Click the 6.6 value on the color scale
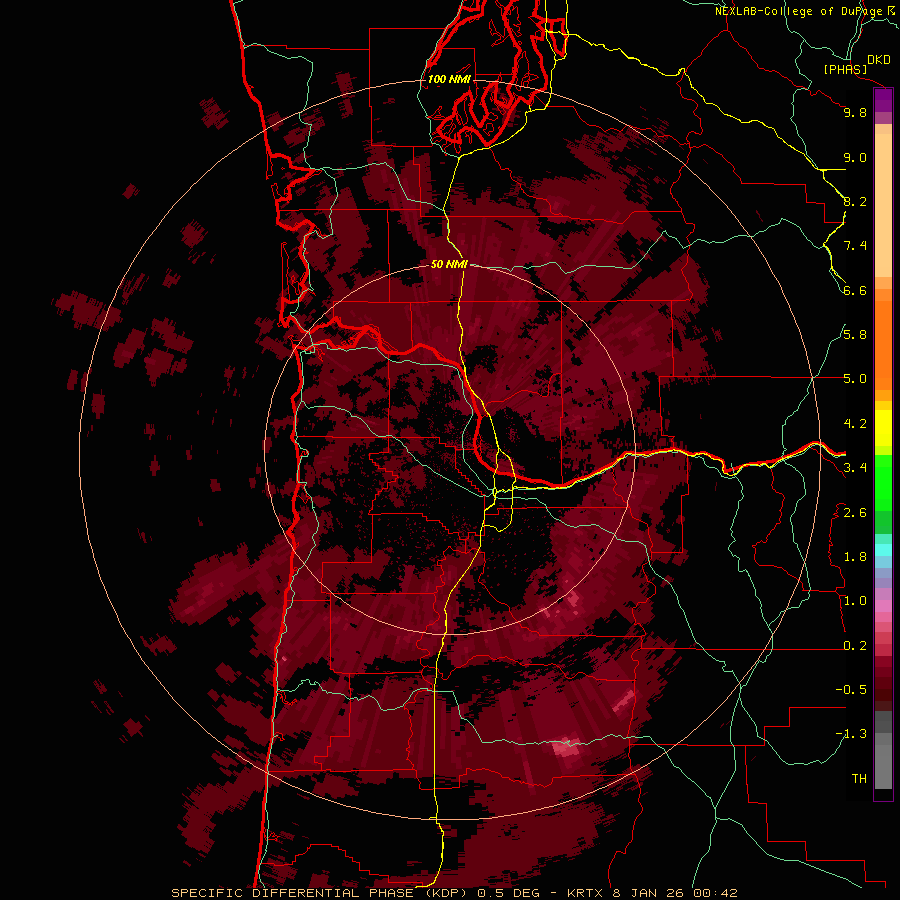900x900 pixels. point(855,290)
